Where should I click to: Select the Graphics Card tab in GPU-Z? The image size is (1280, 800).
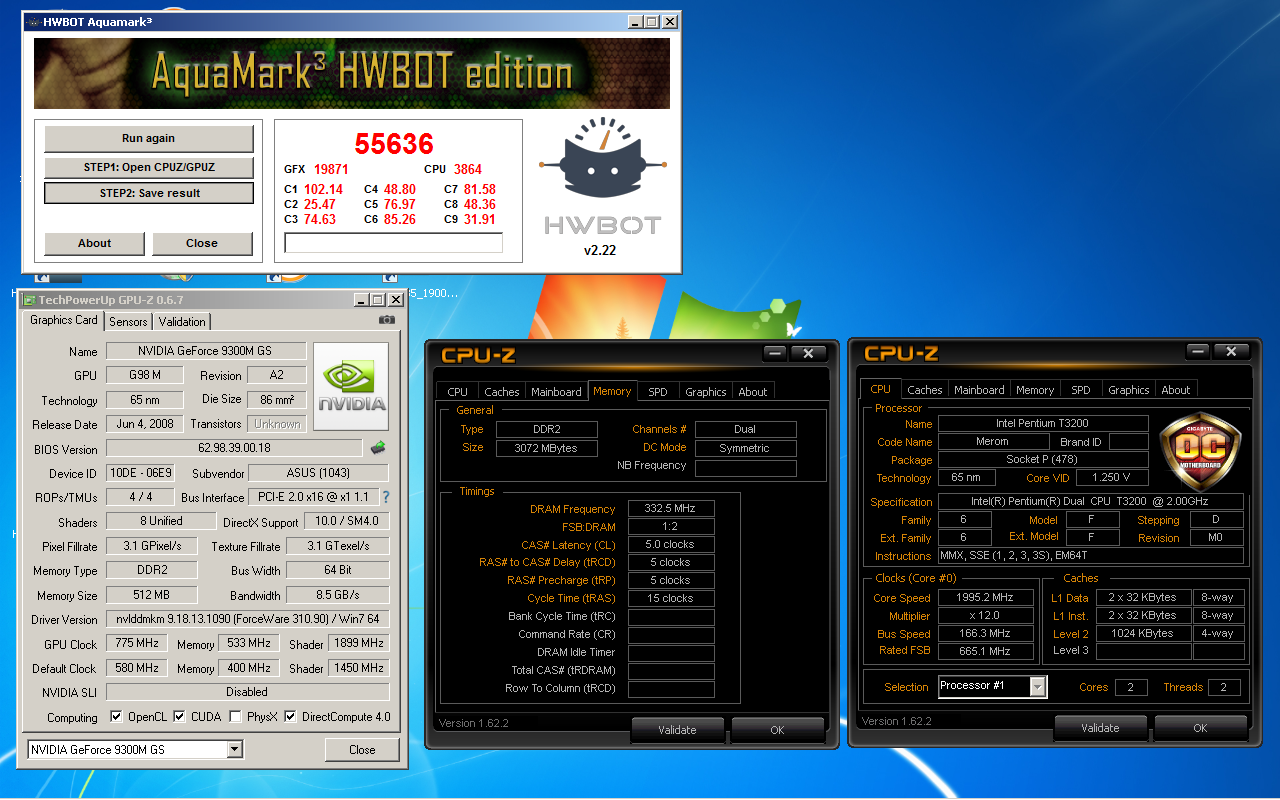pyautogui.click(x=64, y=320)
